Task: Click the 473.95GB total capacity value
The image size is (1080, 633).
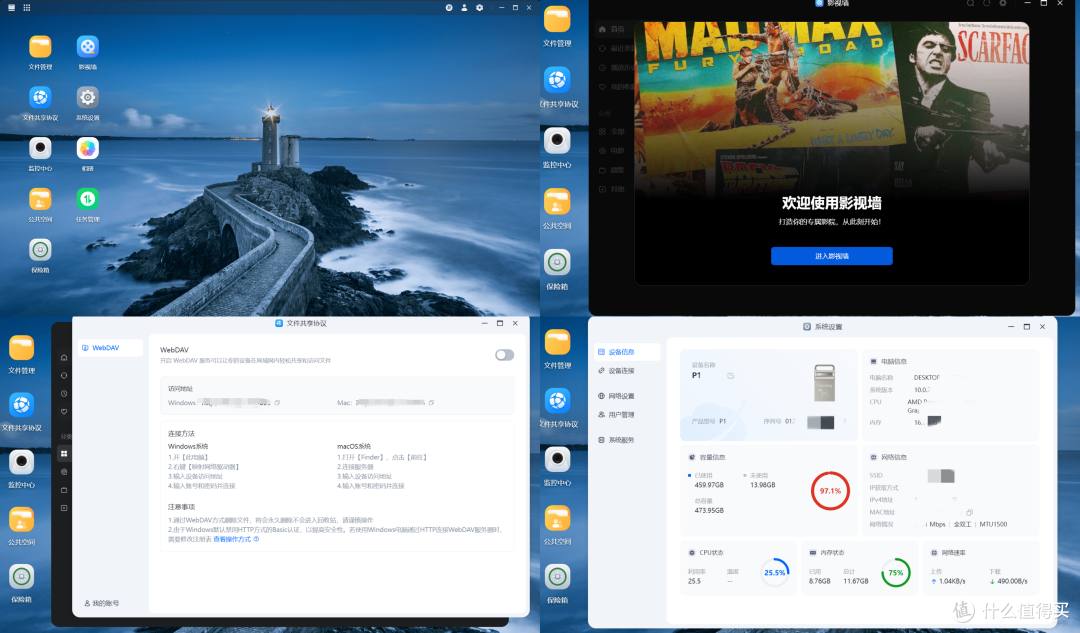Action: [x=709, y=510]
